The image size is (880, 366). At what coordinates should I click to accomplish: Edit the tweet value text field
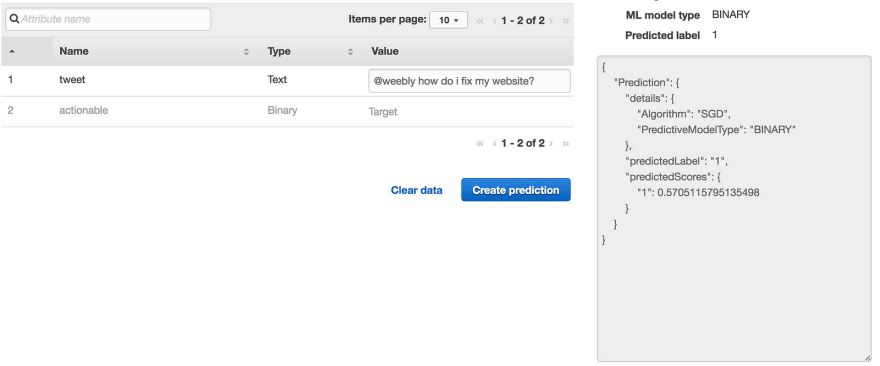point(469,81)
